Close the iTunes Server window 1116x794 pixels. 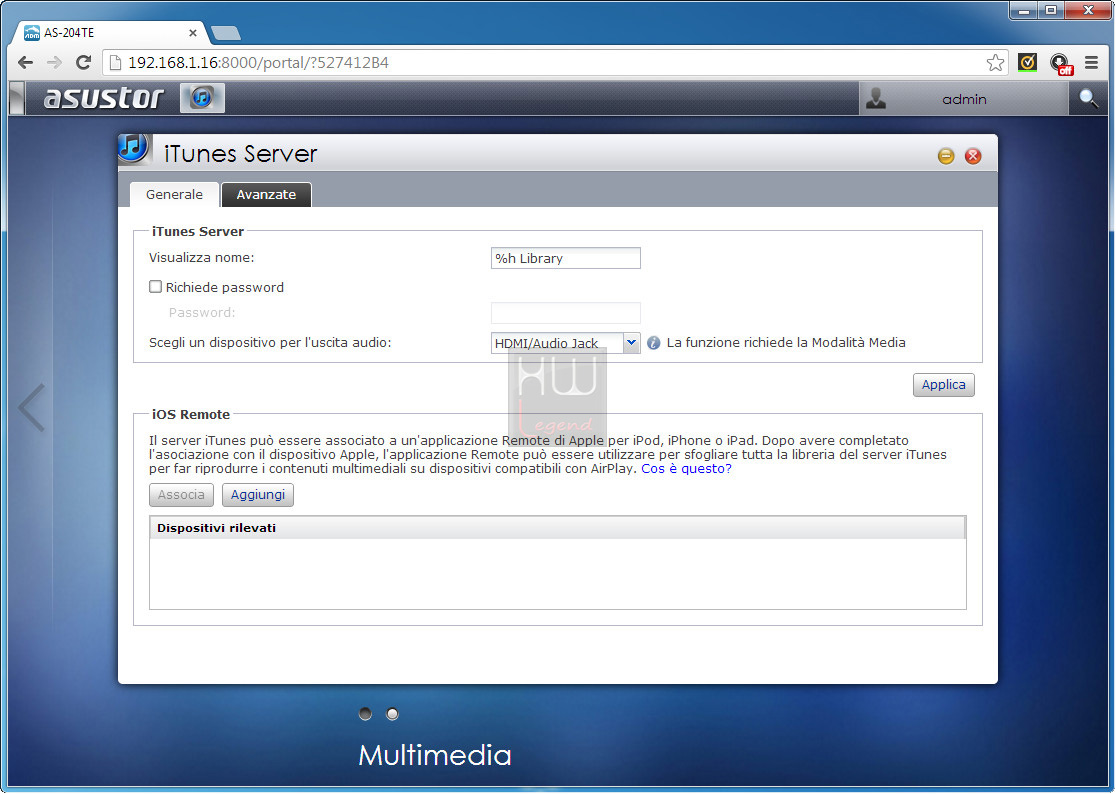point(972,156)
